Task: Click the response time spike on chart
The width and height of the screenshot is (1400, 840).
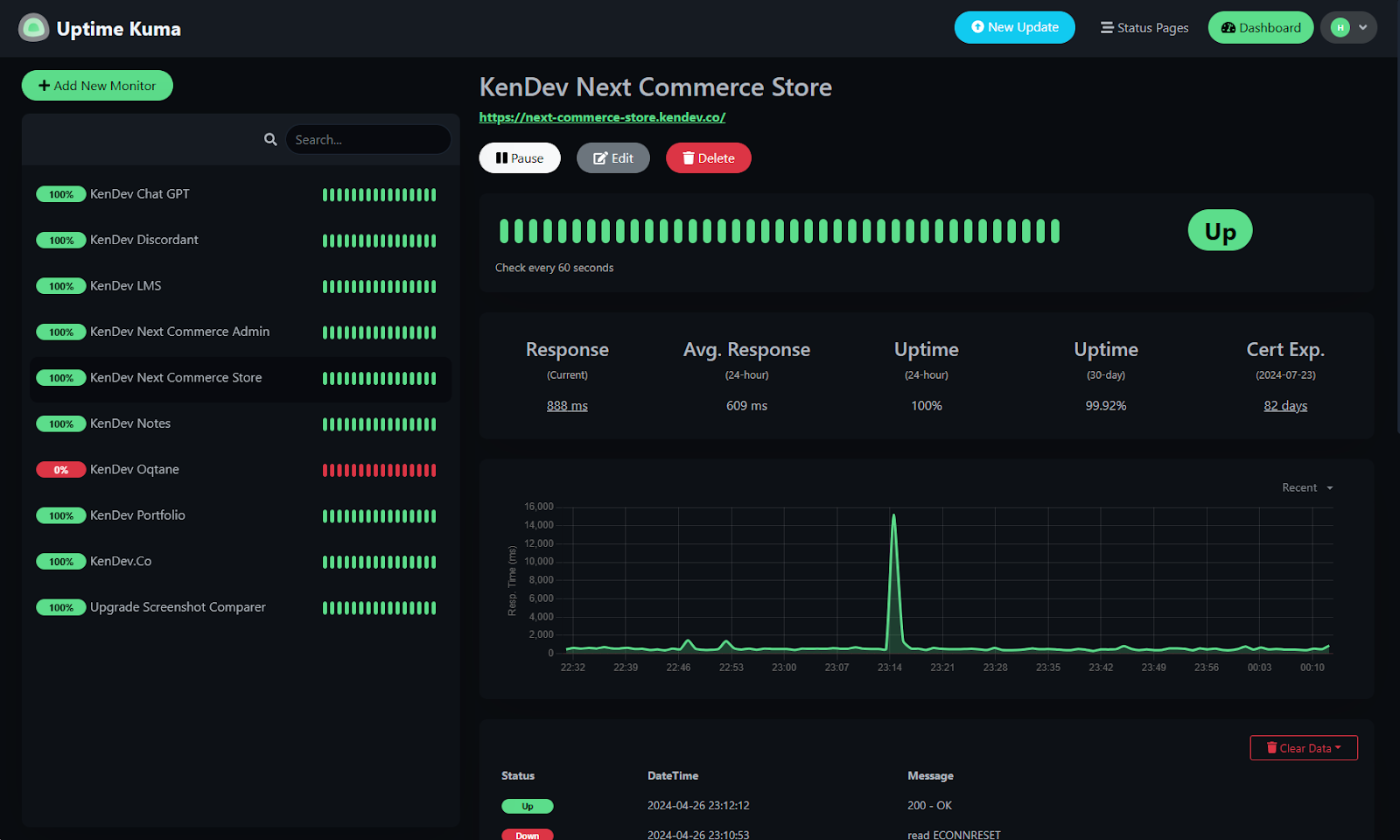Action: coord(893,516)
